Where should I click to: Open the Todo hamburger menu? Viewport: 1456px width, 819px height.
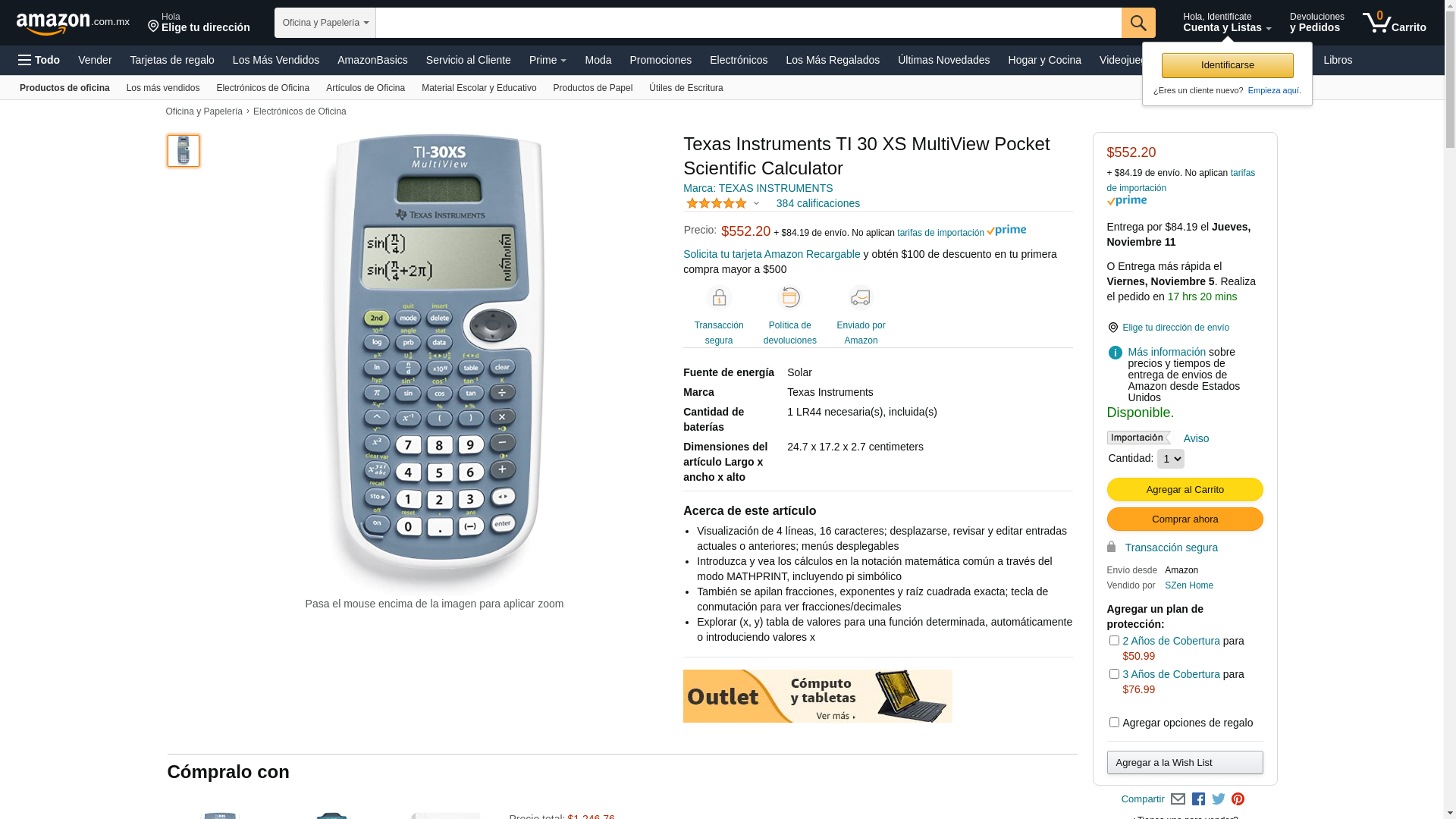click(x=39, y=60)
